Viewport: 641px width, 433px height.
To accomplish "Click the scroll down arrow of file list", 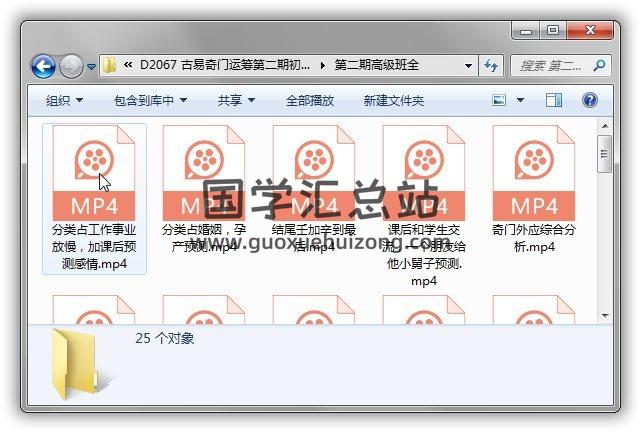I will pos(605,316).
